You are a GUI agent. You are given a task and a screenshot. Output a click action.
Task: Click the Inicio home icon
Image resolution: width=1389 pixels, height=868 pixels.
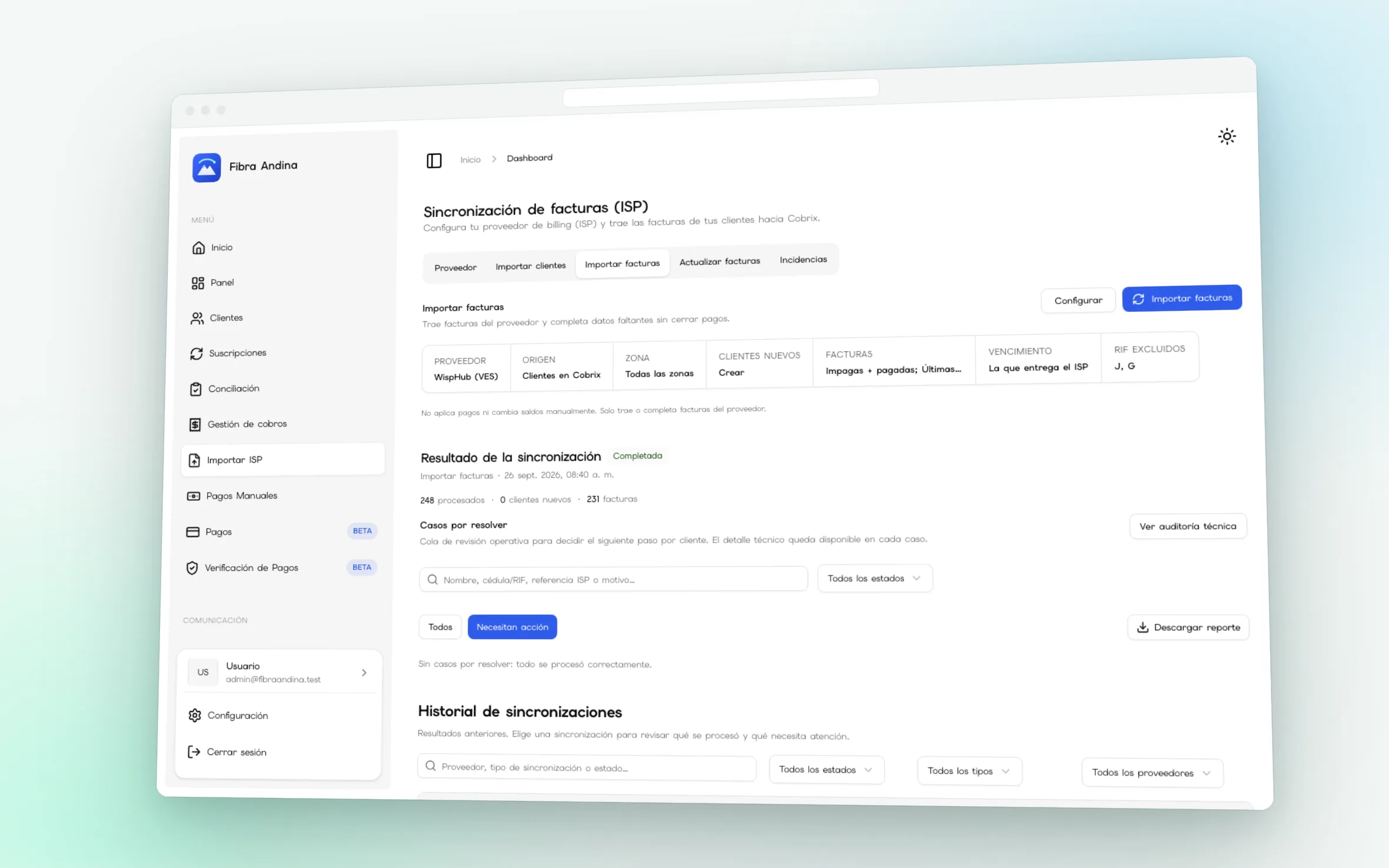[198, 248]
